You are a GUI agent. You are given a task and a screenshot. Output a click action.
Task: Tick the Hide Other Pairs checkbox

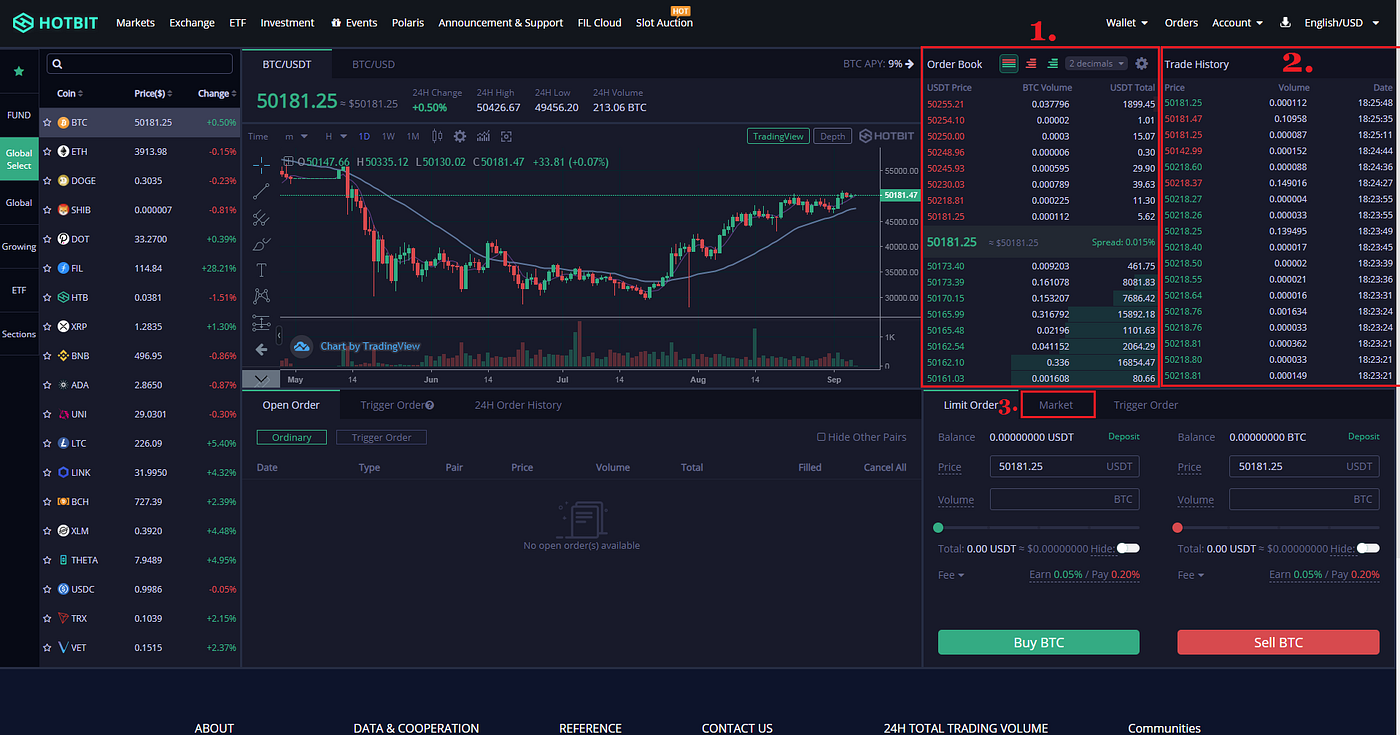(822, 437)
